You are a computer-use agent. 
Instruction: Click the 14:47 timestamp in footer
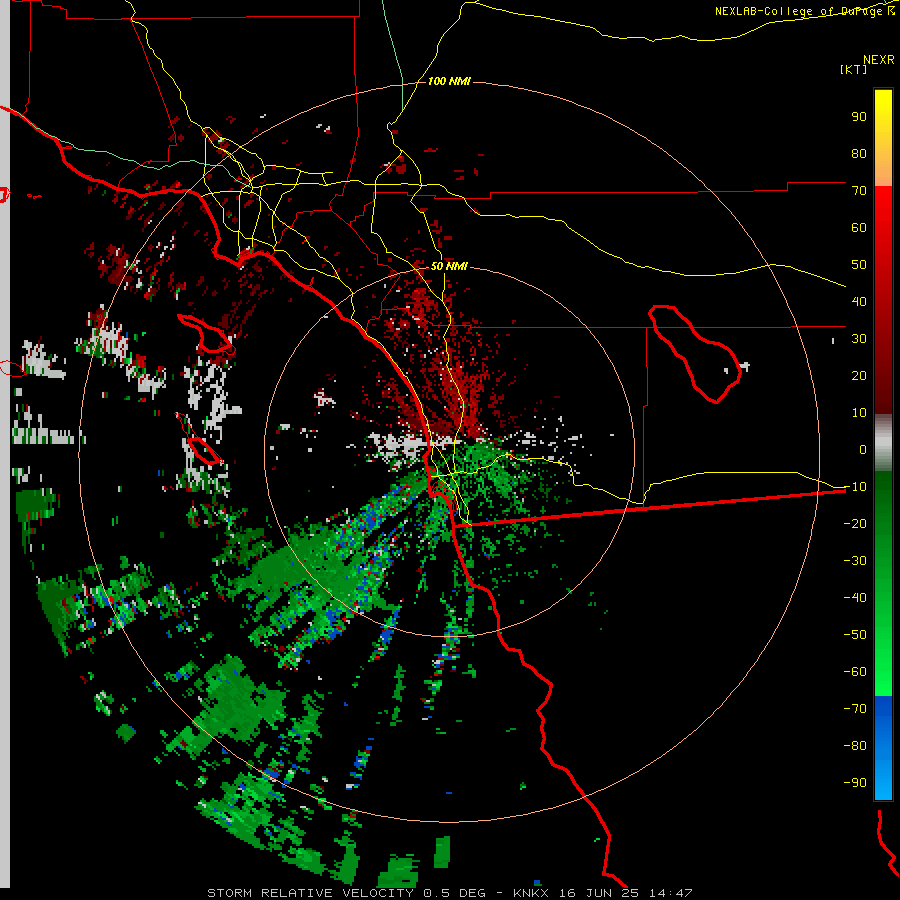(671, 893)
